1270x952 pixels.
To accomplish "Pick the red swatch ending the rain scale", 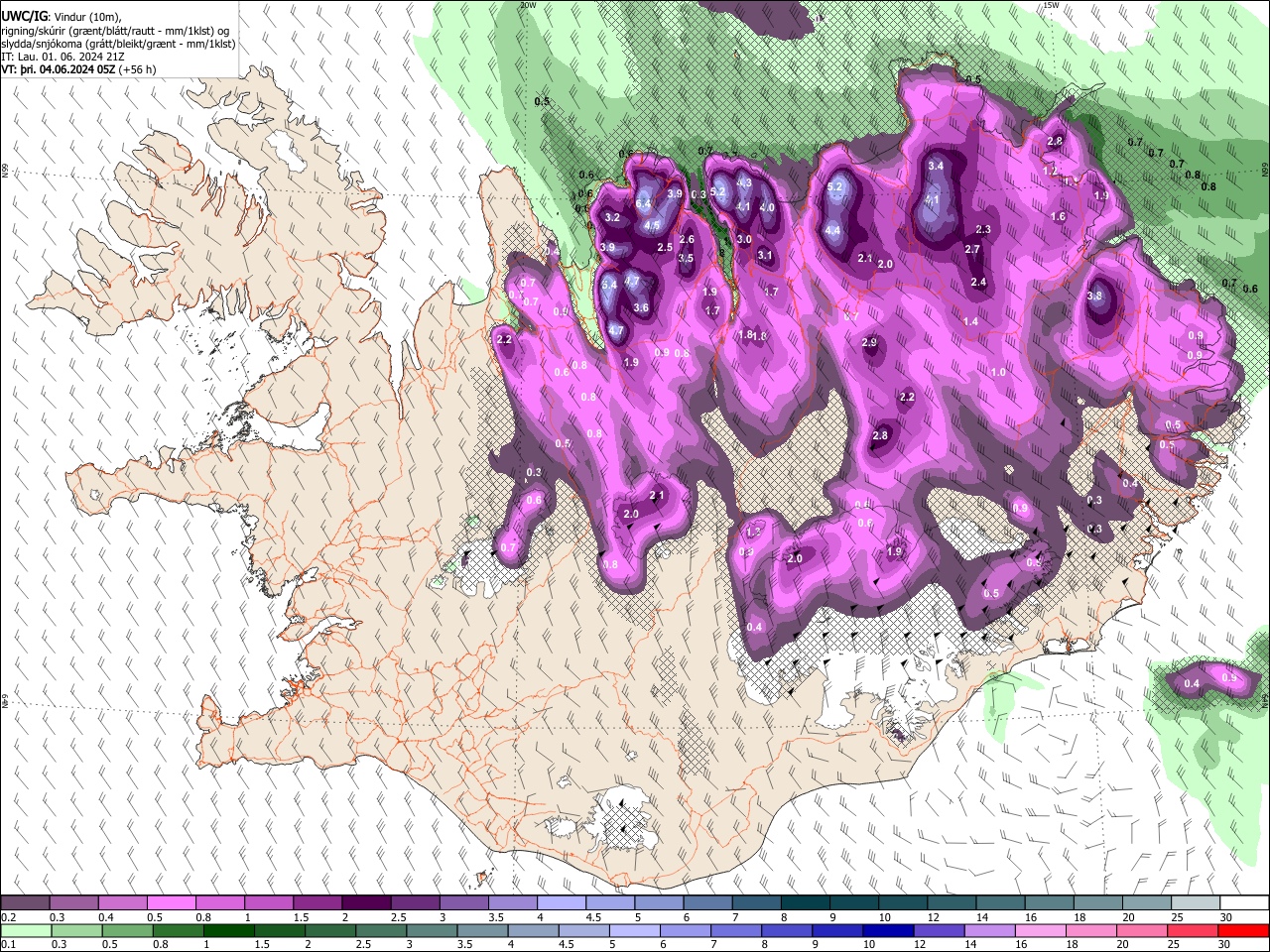I will point(1245,930).
